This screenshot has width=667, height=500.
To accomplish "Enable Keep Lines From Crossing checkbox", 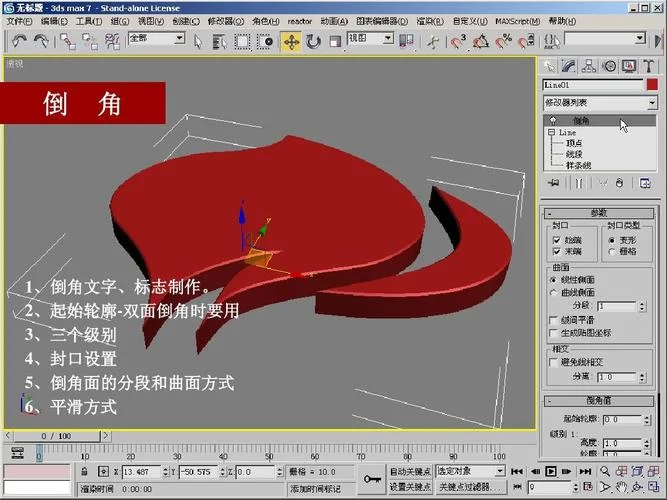I will click(x=553, y=362).
